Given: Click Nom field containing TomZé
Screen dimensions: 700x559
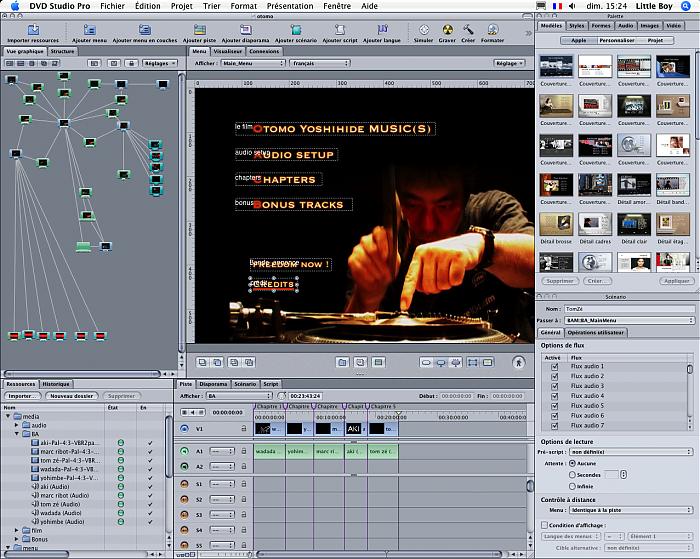Looking at the screenshot, I should pyautogui.click(x=629, y=309).
